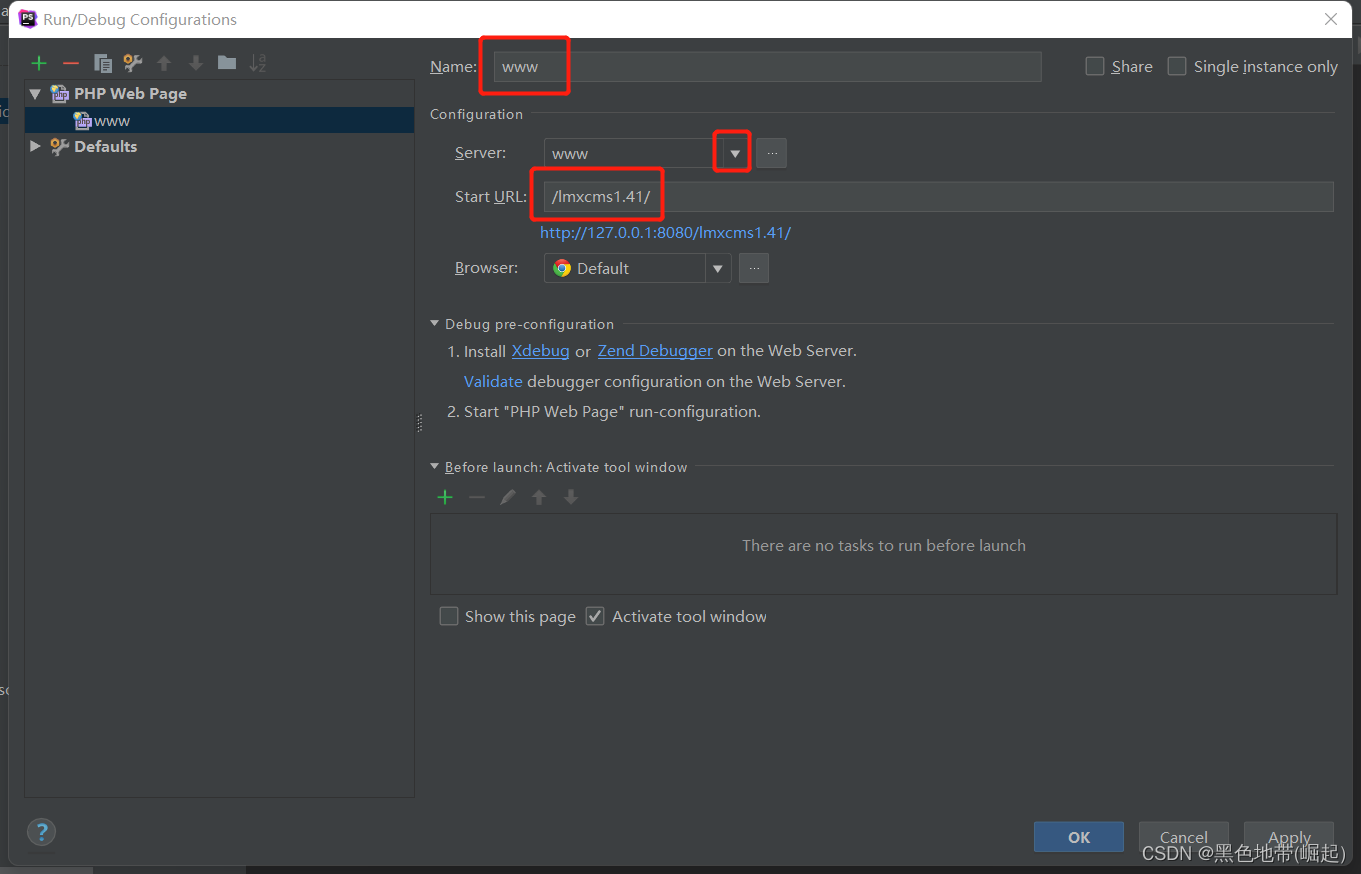
Task: Open the Browser dropdown list
Action: pyautogui.click(x=717, y=268)
